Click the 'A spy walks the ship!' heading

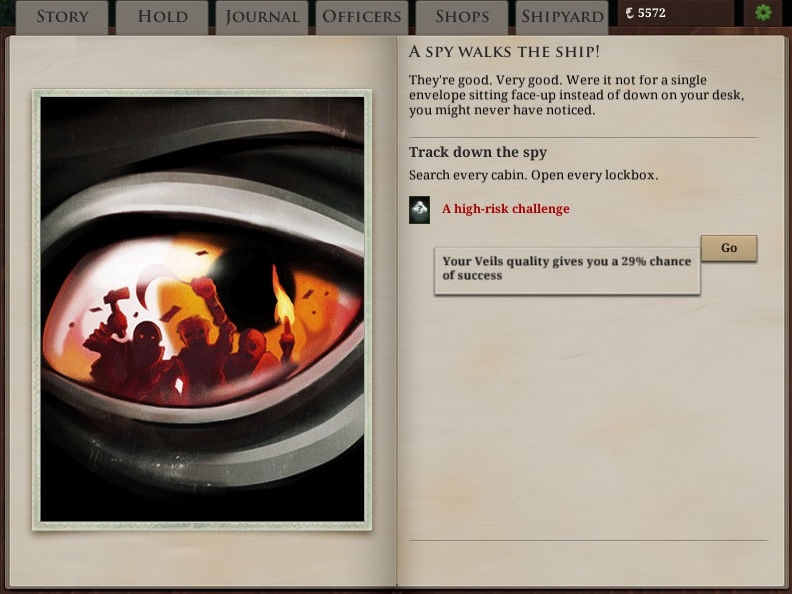(x=504, y=52)
